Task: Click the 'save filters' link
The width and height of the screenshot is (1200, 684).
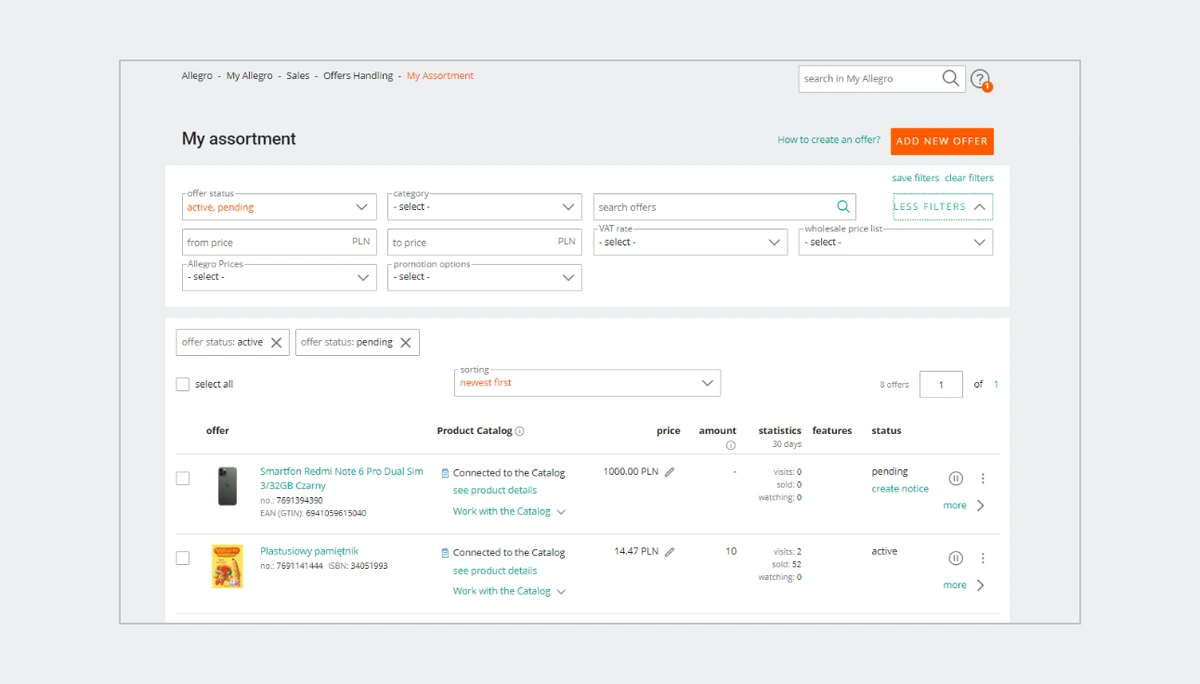Action: 916,178
